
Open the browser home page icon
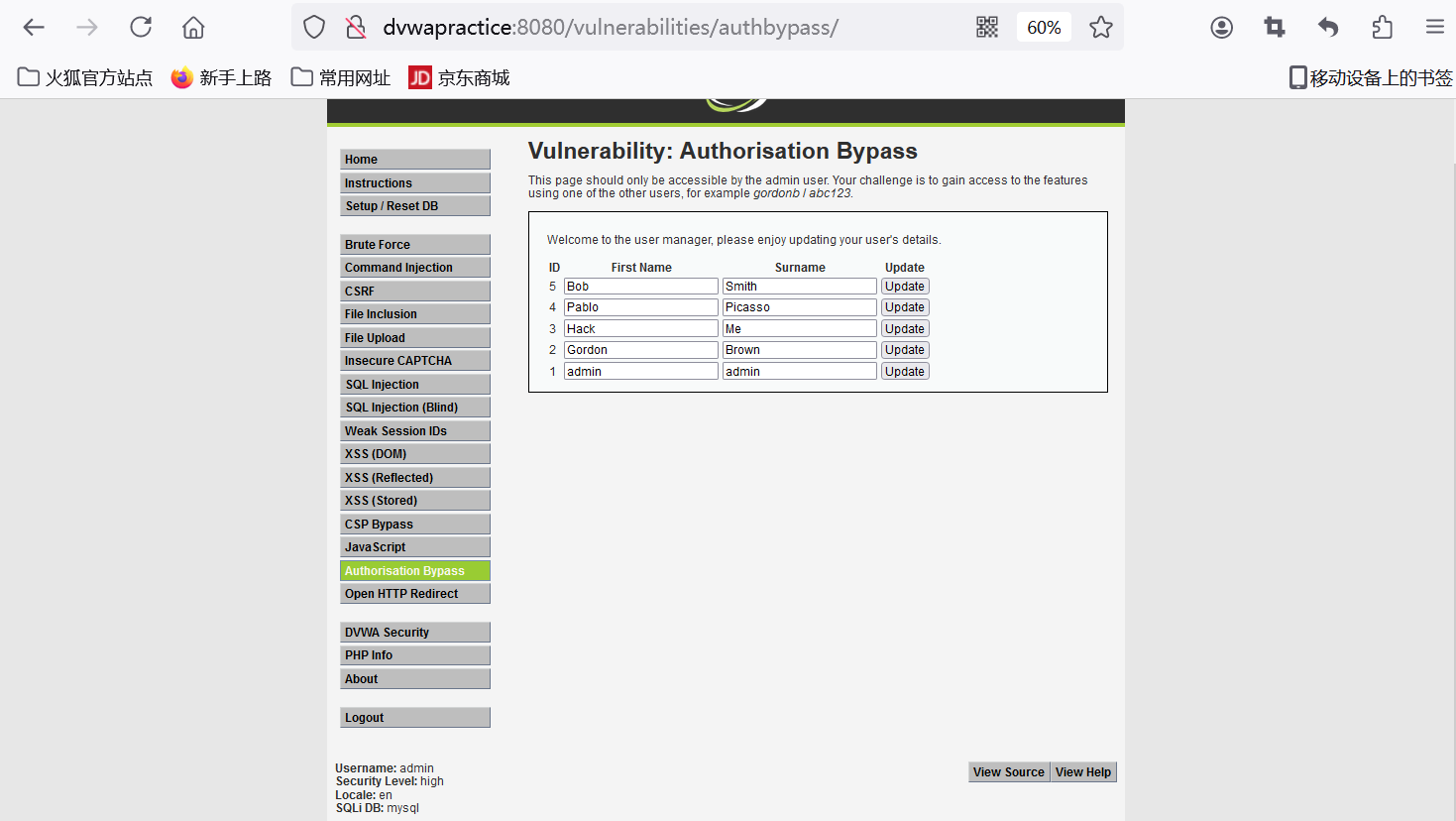[x=193, y=28]
